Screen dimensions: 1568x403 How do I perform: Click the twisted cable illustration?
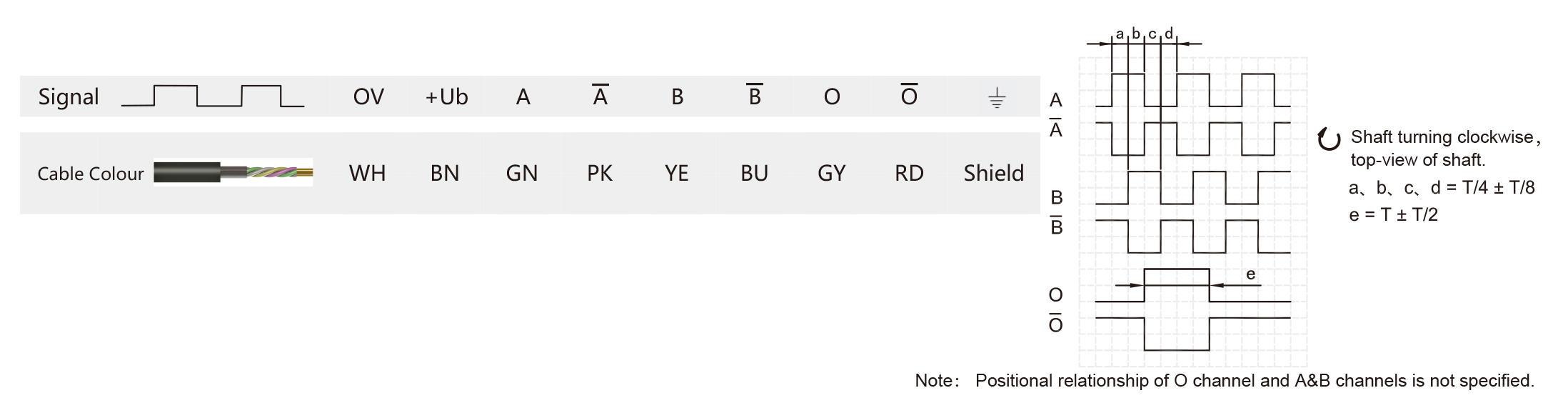pos(233,173)
